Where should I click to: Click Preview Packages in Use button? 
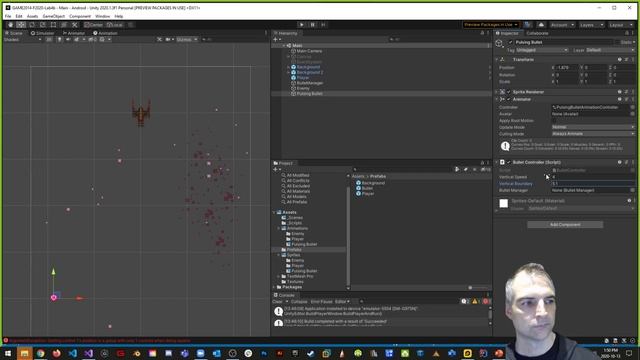click(x=491, y=25)
